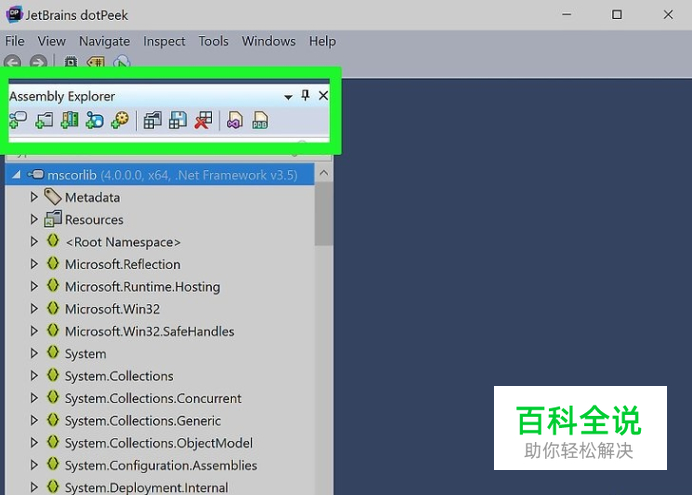Select System.Deployment.Internal label
The height and width of the screenshot is (495, 692).
coord(147,488)
